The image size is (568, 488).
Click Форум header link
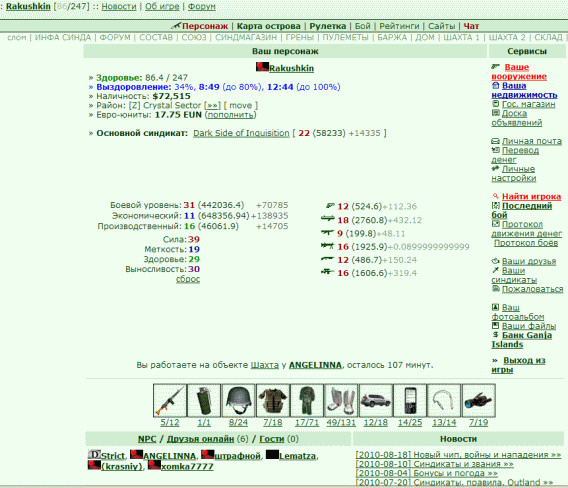(x=201, y=7)
